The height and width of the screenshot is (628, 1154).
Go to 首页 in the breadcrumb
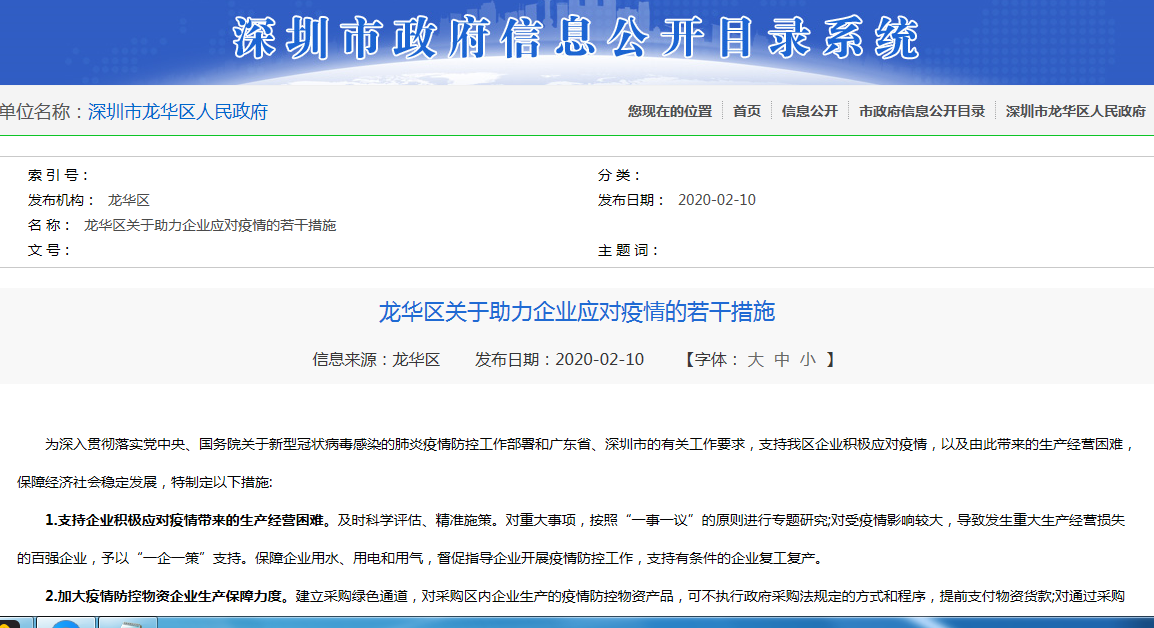[746, 111]
